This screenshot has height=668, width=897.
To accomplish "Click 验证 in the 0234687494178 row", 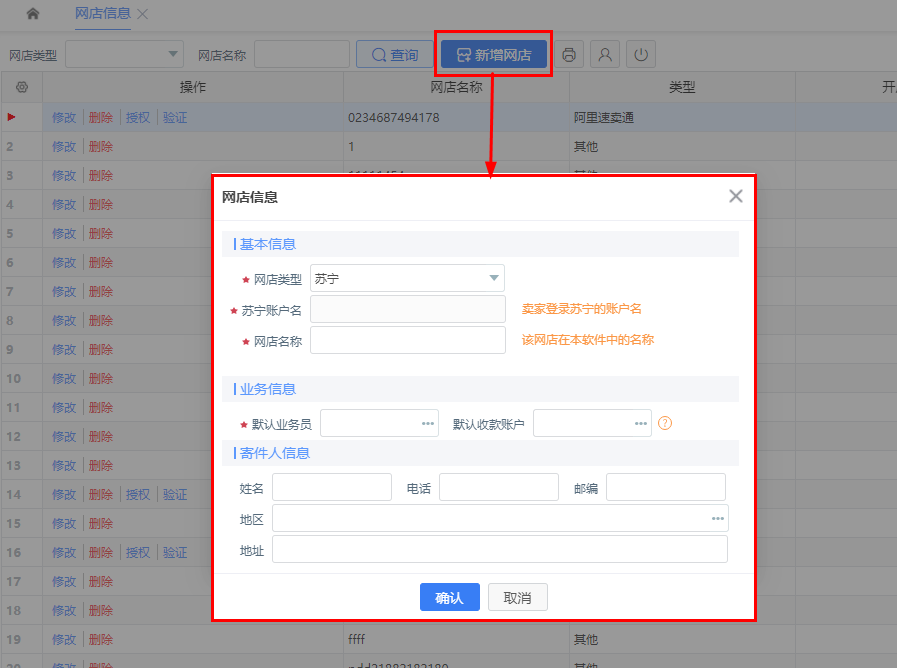I will [x=175, y=117].
